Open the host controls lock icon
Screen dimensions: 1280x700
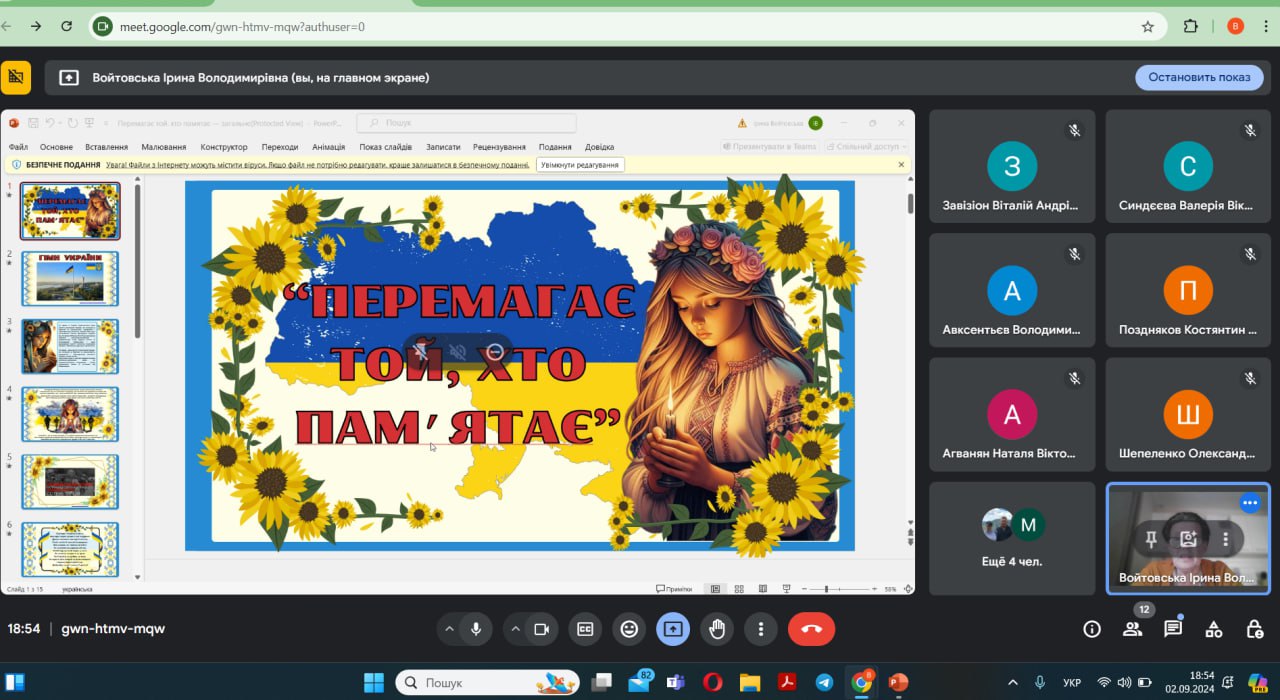coord(1254,629)
